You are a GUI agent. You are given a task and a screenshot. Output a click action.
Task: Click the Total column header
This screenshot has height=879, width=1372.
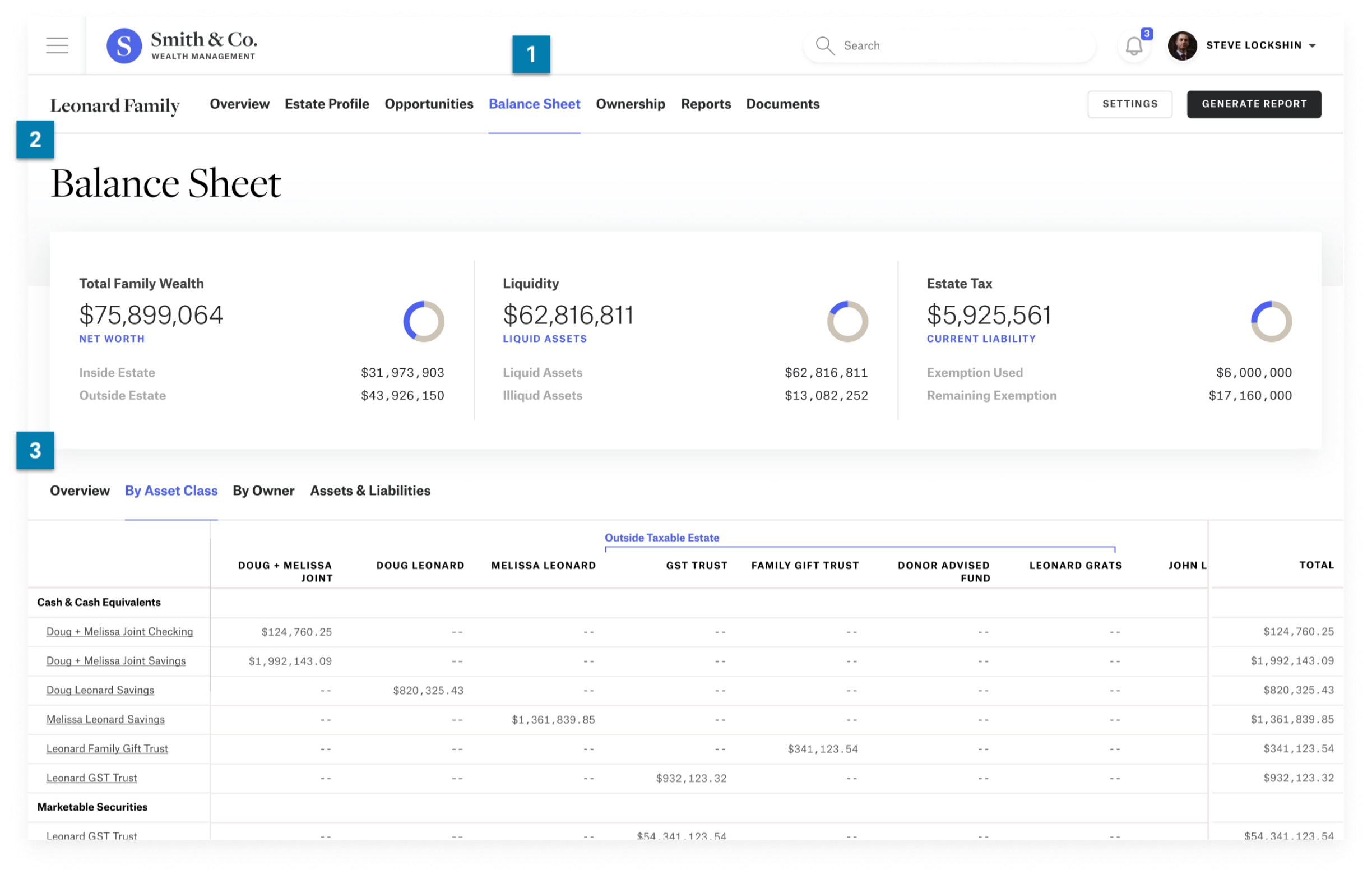point(1316,565)
